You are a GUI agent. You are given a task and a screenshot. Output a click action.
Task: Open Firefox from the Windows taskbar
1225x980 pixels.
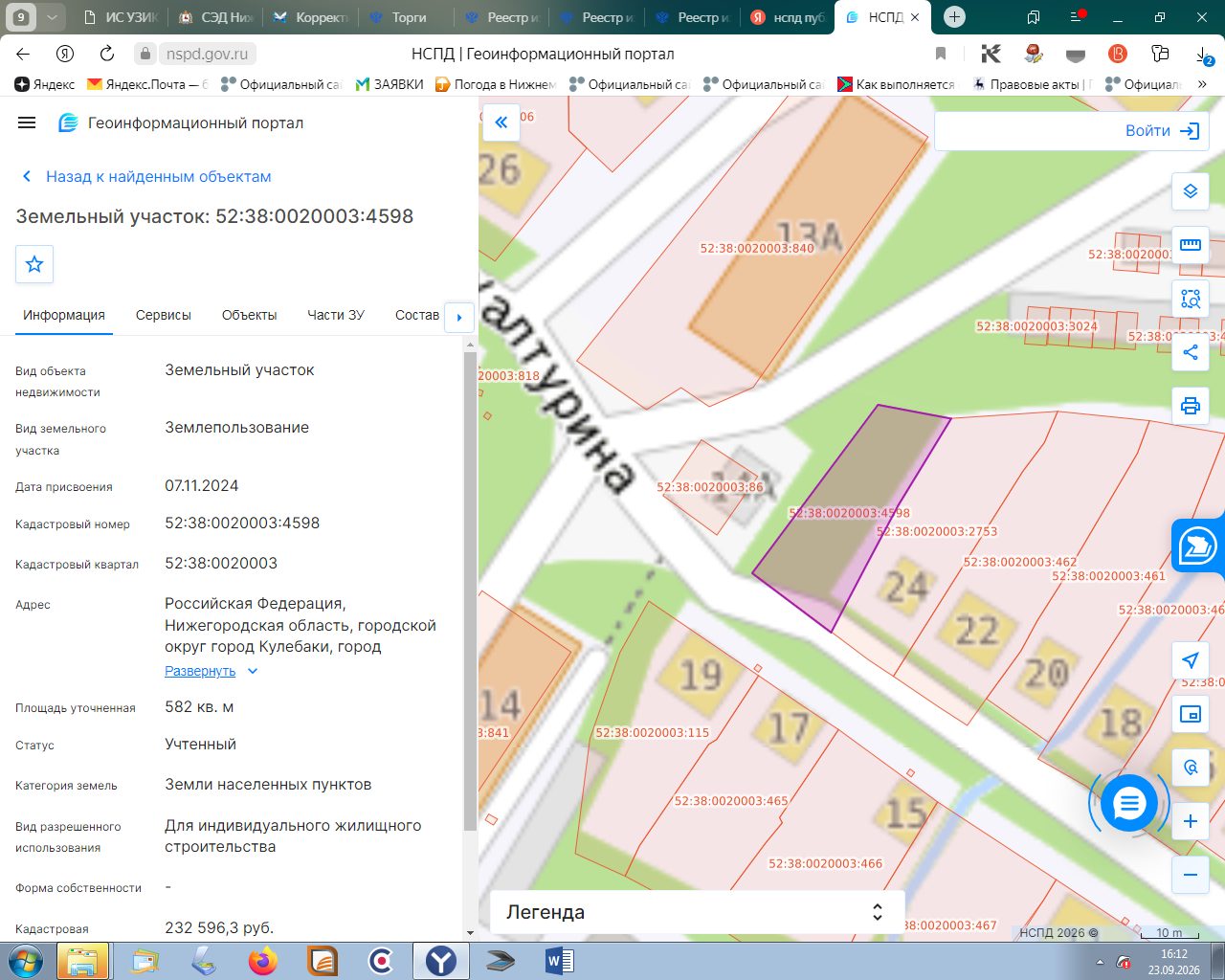pos(262,961)
